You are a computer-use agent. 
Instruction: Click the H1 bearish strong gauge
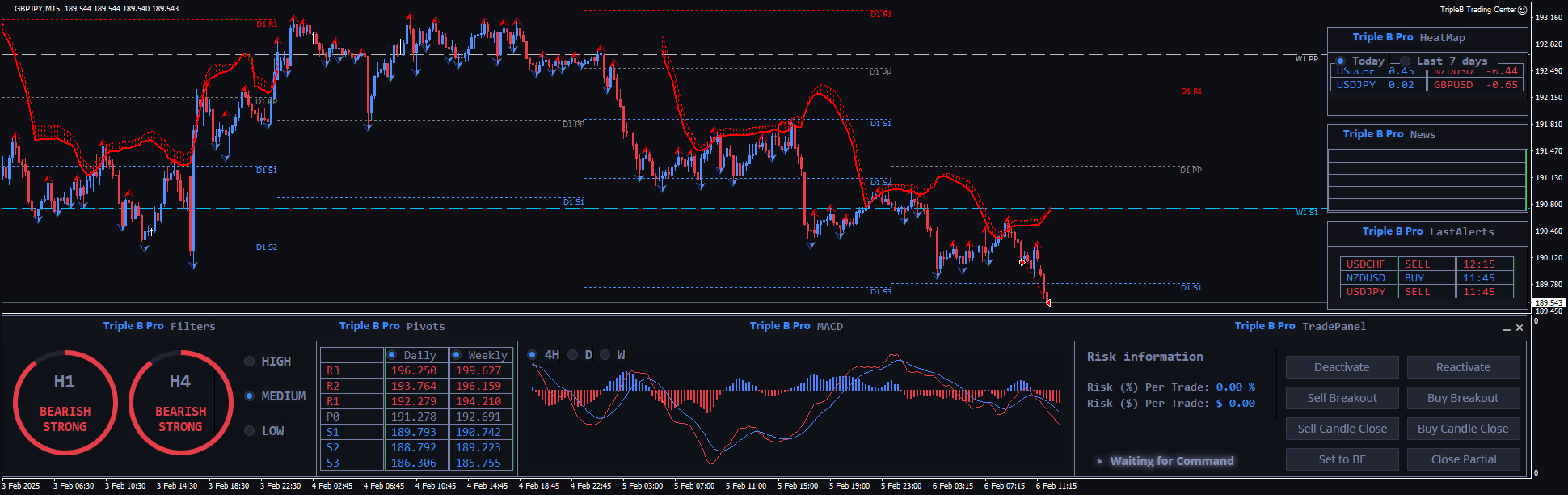65,402
